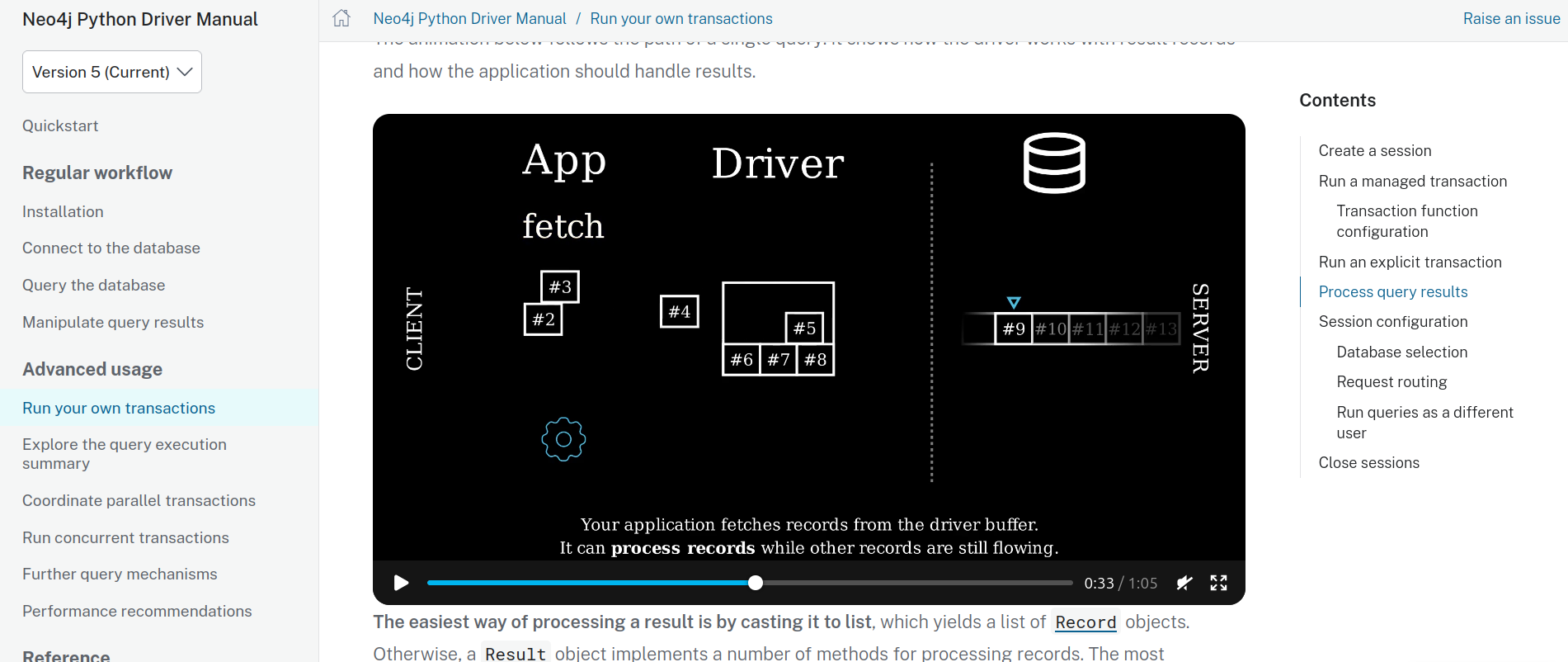Play the animation video
The image size is (1568, 662).
coord(401,583)
